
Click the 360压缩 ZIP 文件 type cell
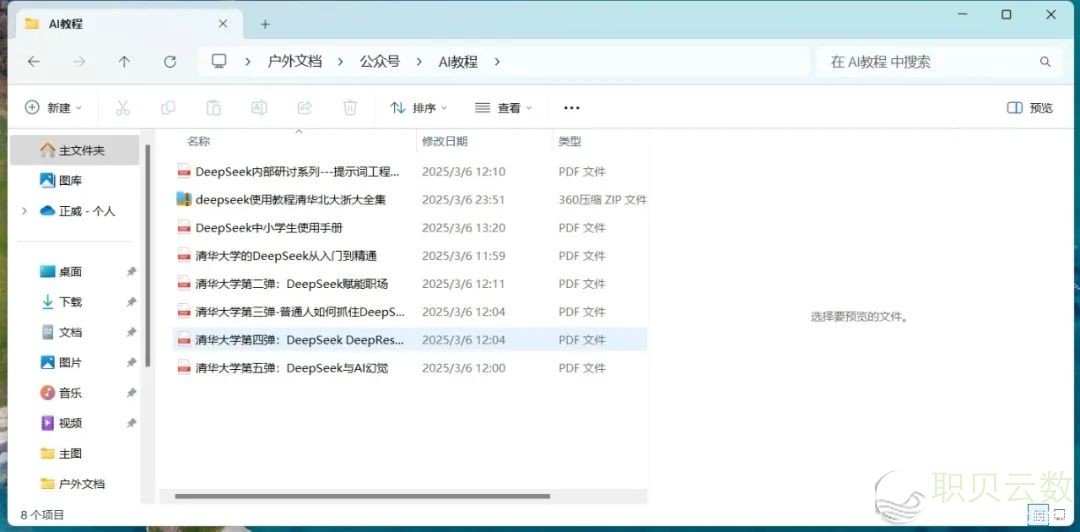(603, 200)
